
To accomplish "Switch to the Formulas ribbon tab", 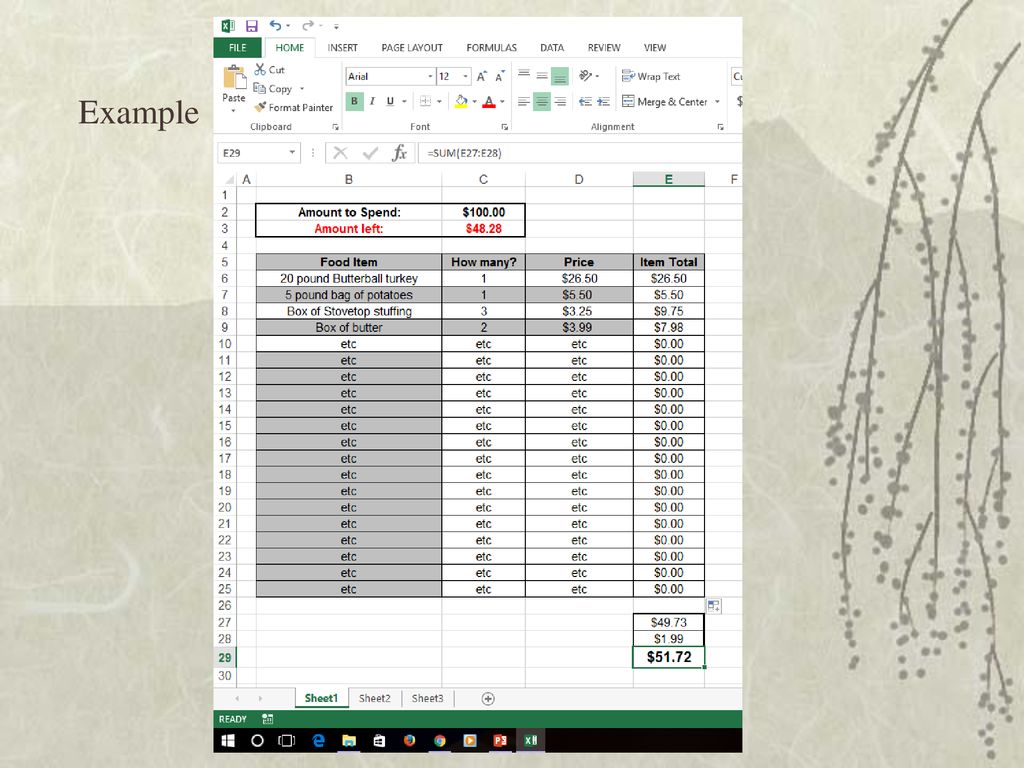I will 491,48.
